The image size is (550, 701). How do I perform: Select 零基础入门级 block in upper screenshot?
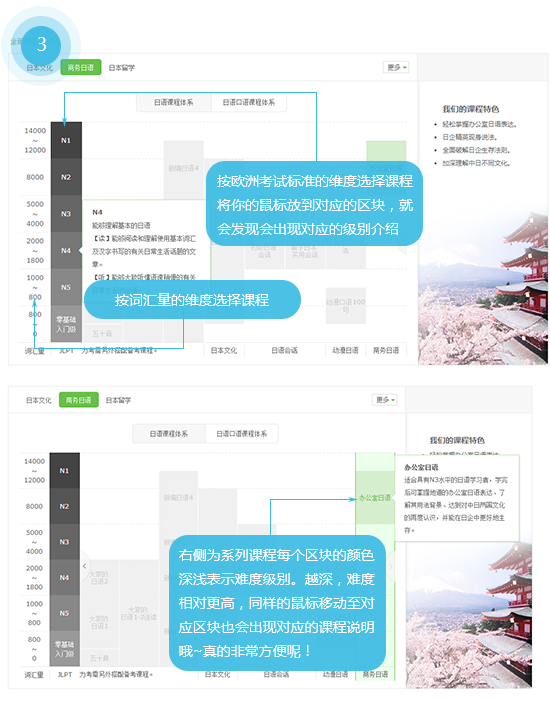click(x=66, y=324)
